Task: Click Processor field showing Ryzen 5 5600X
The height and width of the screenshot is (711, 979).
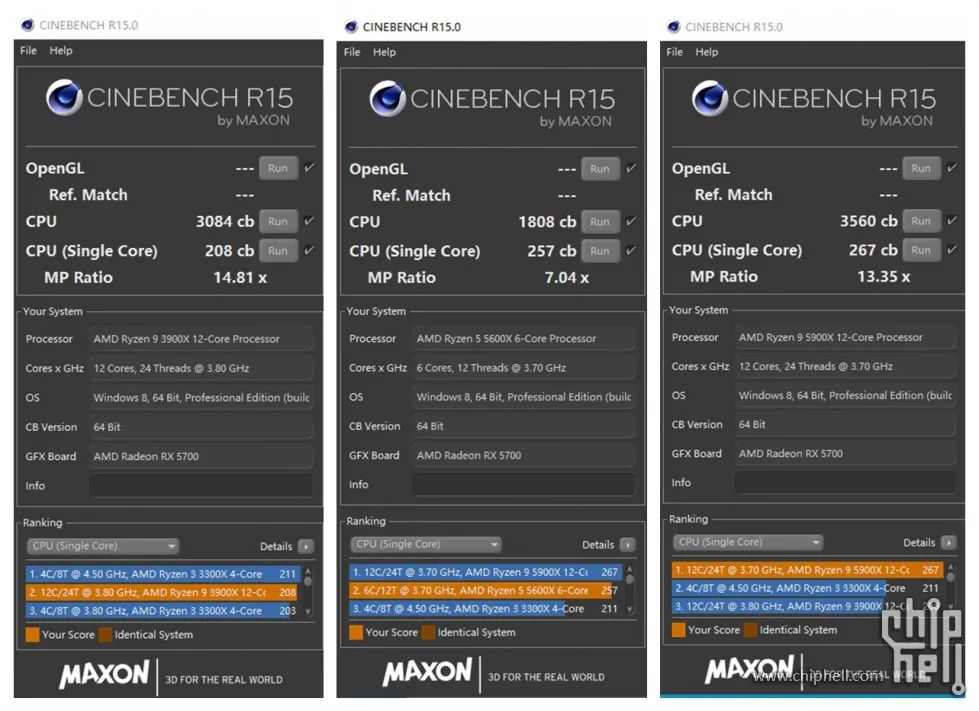Action: click(524, 338)
